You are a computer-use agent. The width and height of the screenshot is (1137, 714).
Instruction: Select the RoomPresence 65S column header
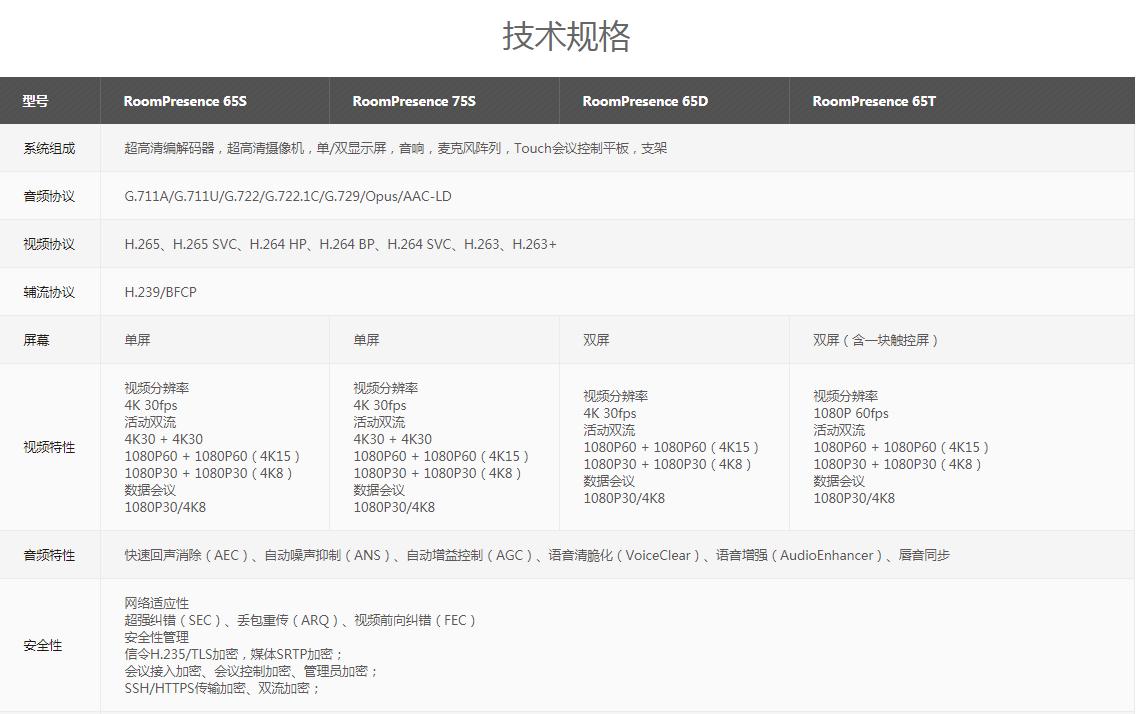point(185,101)
